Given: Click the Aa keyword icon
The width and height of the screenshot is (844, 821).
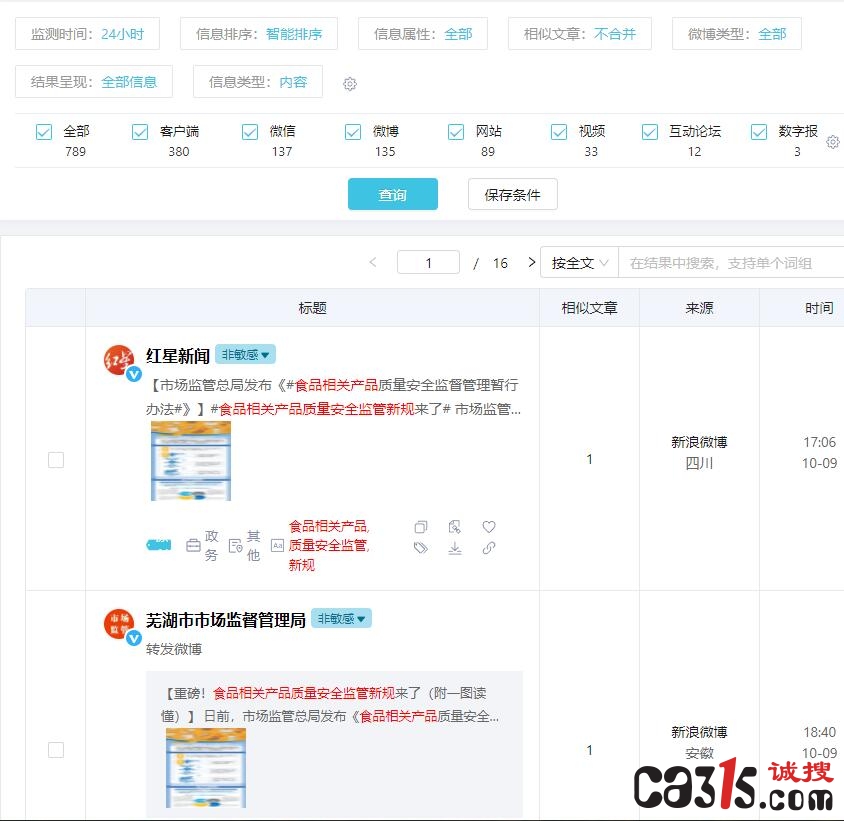Looking at the screenshot, I should pyautogui.click(x=277, y=545).
